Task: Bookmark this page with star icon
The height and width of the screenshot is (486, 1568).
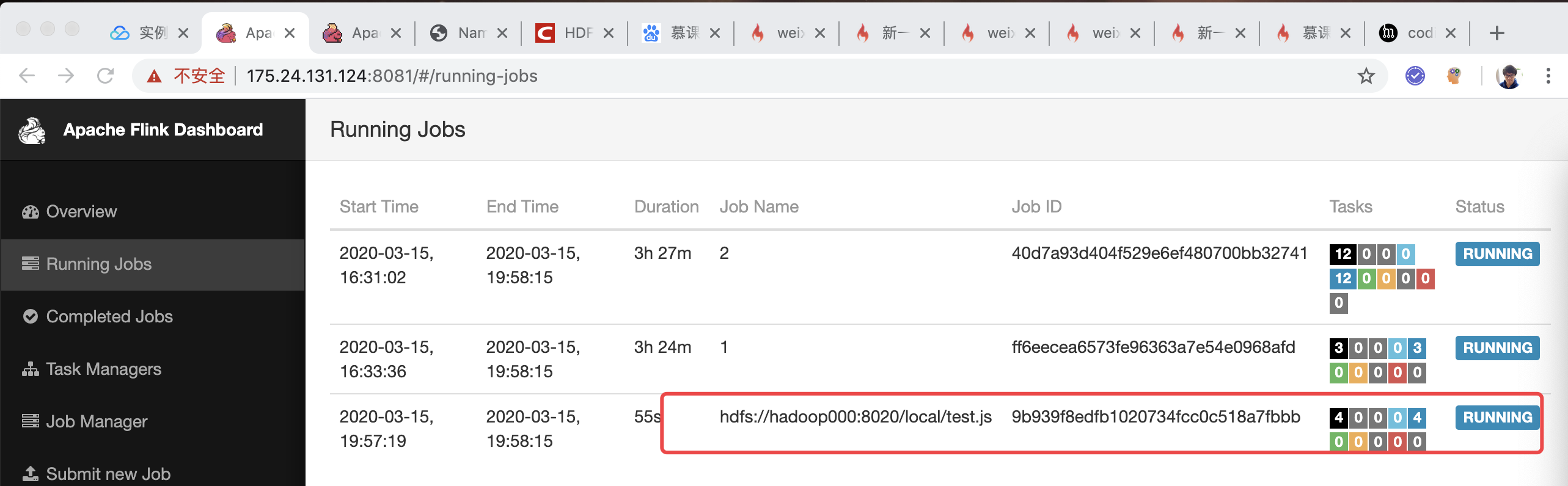Action: pyautogui.click(x=1366, y=76)
